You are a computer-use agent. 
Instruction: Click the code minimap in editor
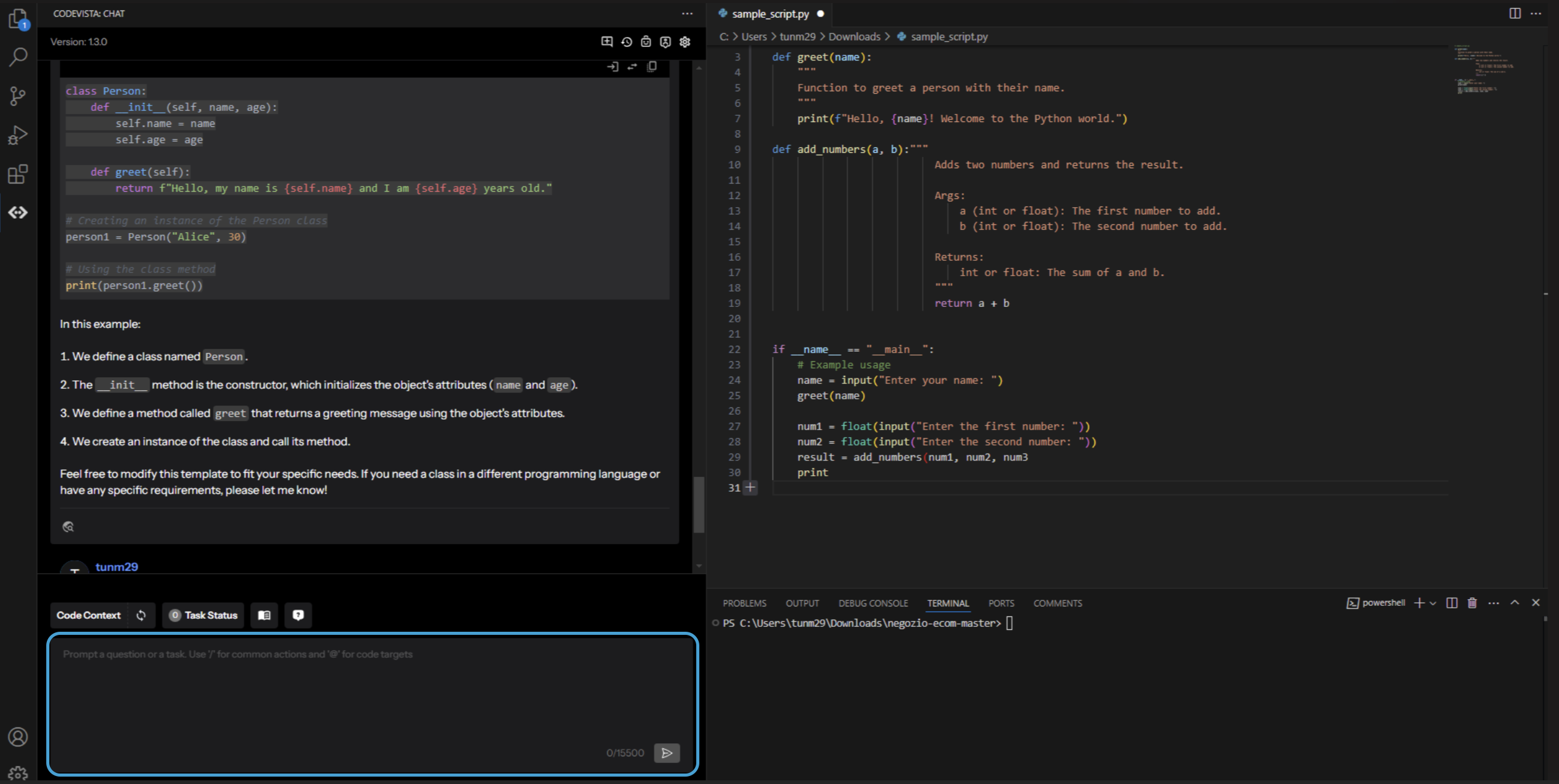point(1485,69)
